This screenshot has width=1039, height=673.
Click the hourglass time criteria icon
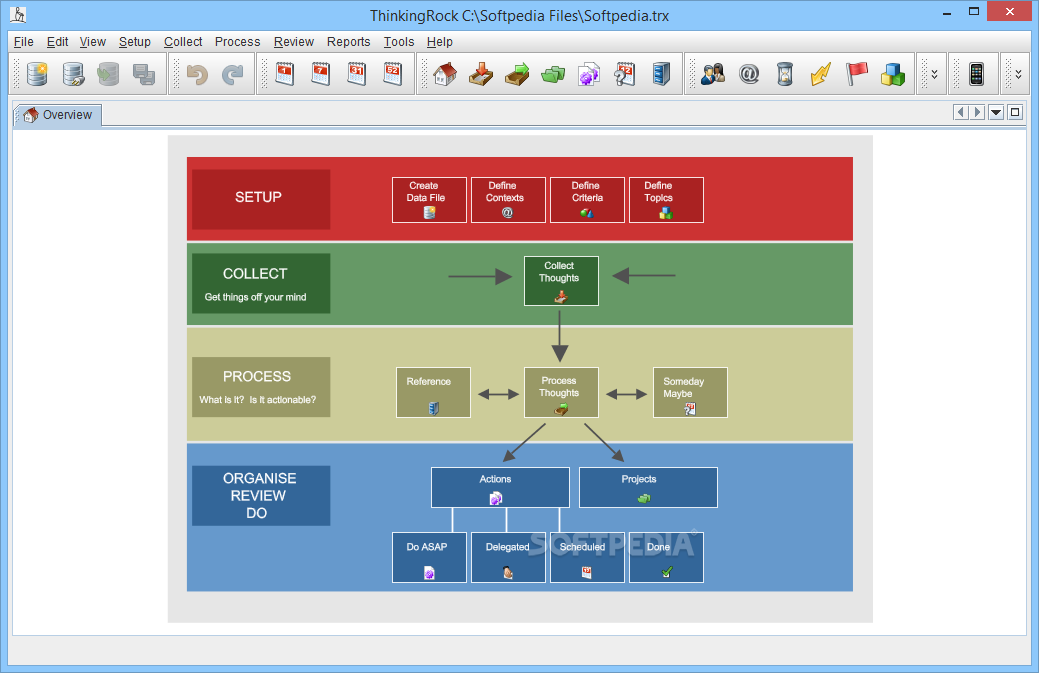[x=785, y=74]
